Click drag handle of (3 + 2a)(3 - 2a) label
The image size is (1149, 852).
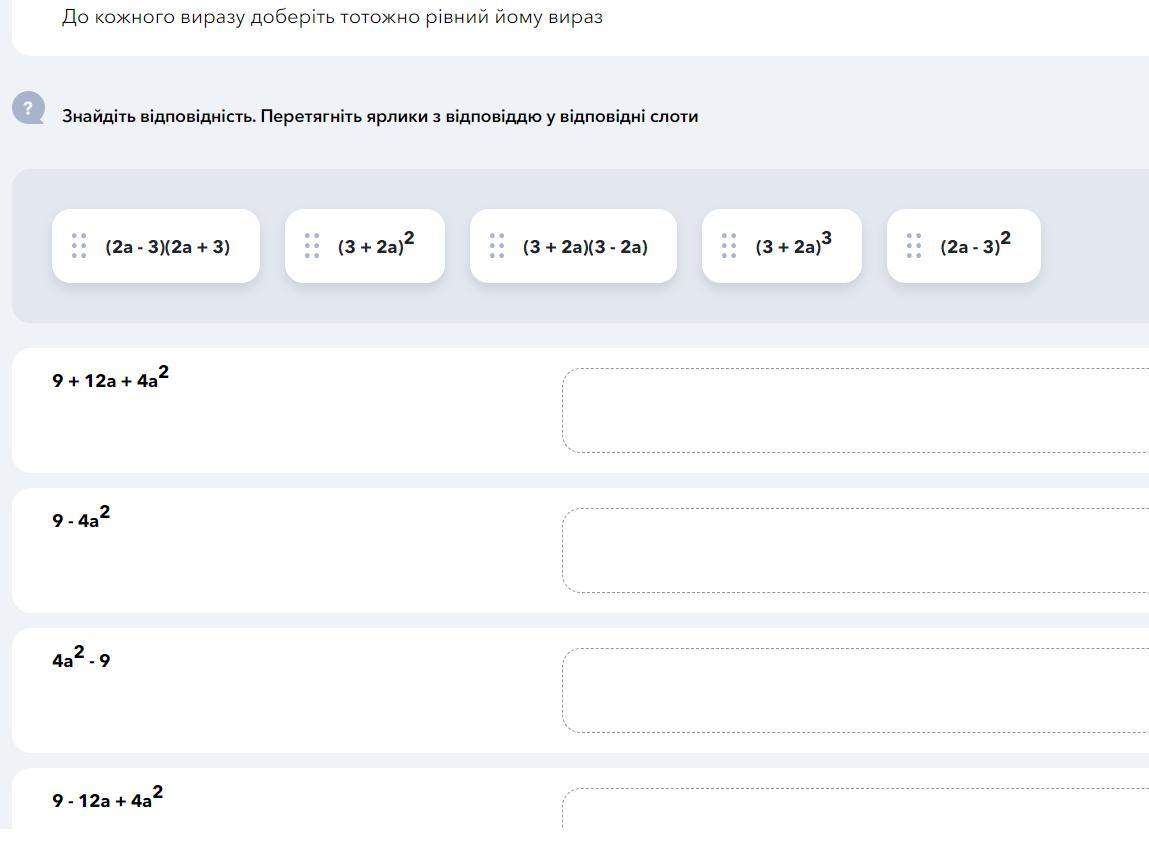tap(497, 246)
